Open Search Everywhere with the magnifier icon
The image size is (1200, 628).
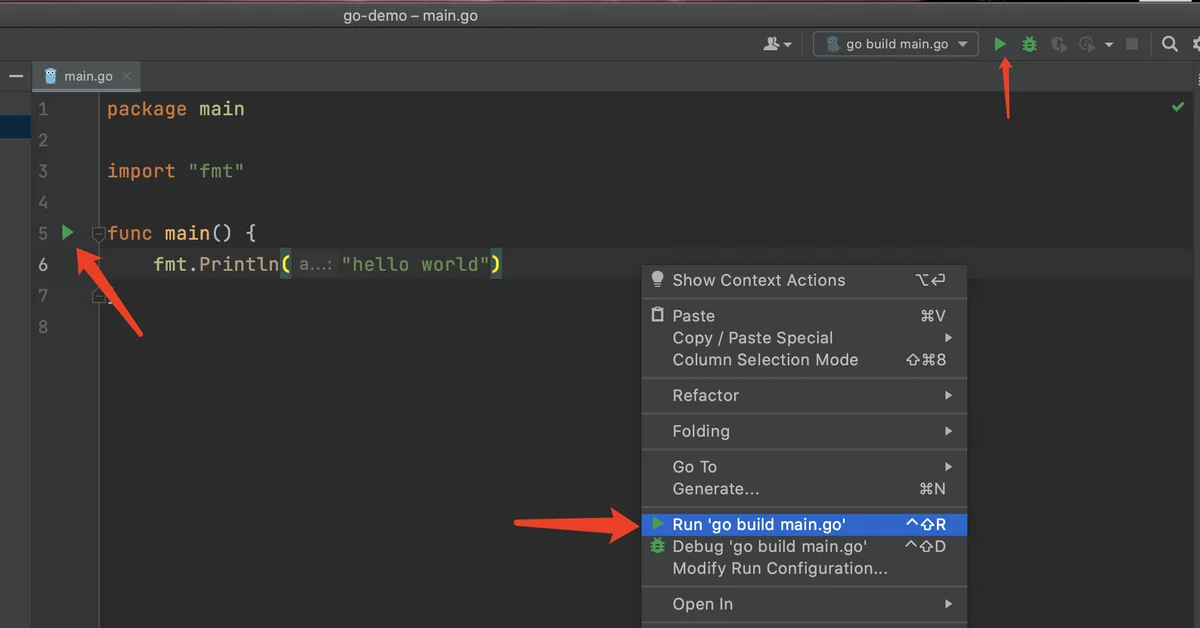(1169, 44)
